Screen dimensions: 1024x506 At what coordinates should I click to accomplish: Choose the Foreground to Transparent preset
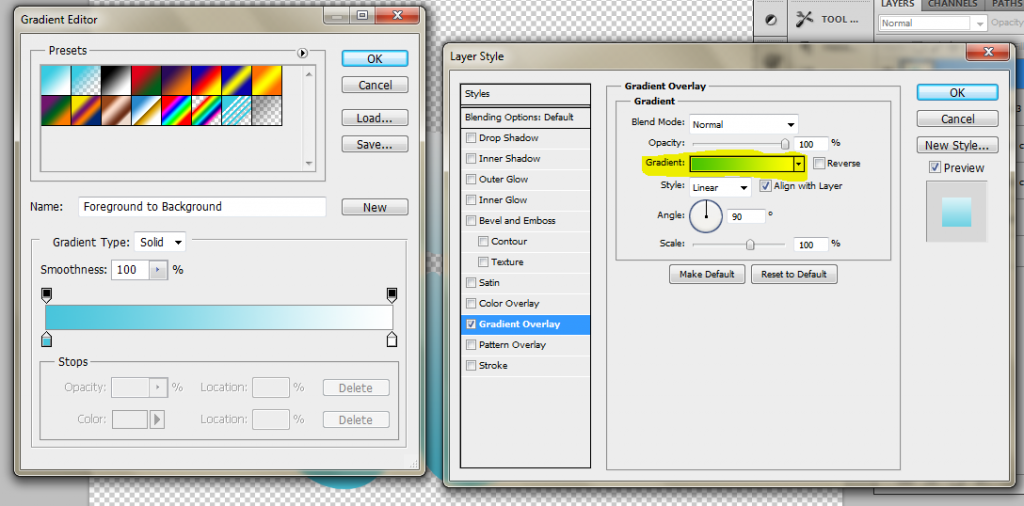coord(85,80)
